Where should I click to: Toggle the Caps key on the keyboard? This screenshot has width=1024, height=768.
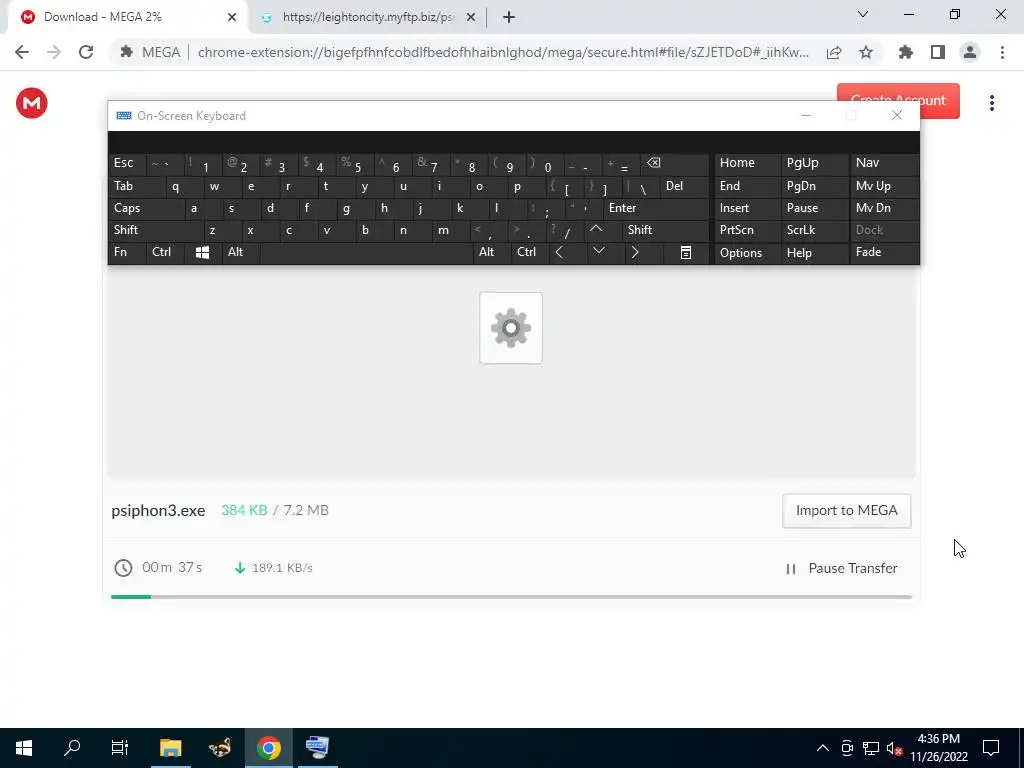tap(145, 208)
